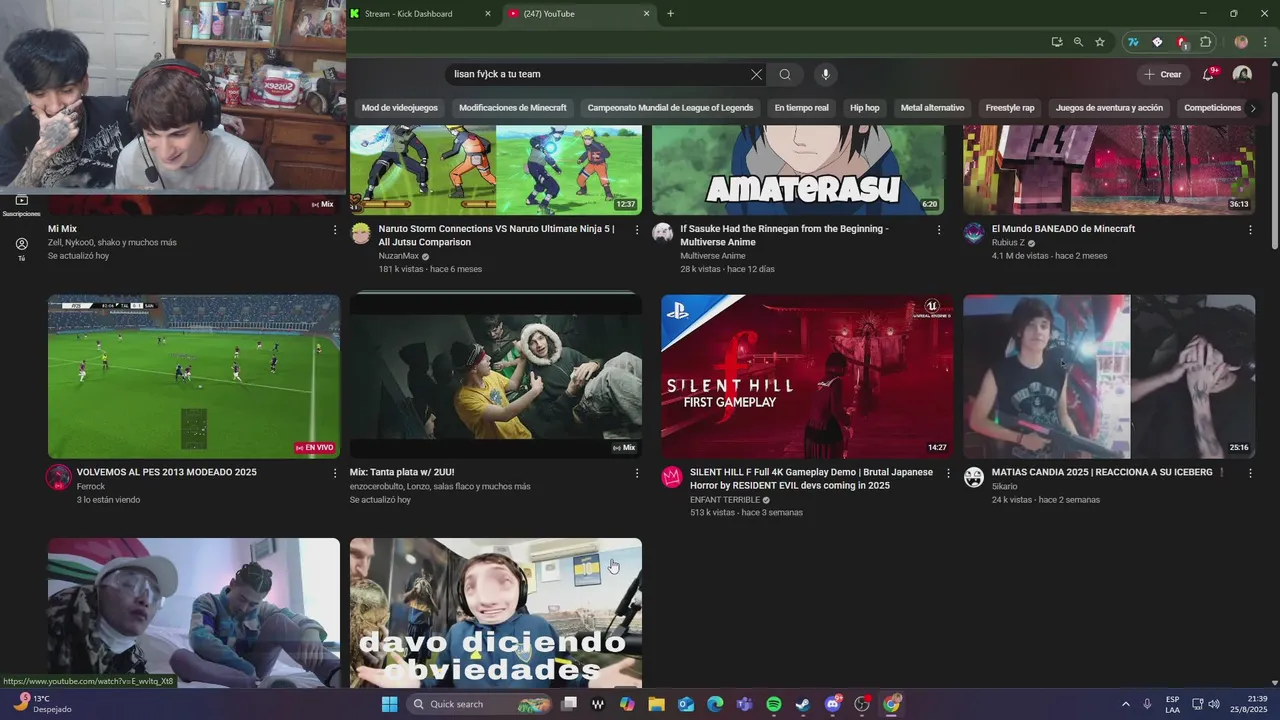Open File Explorer from the taskbar

[x=656, y=704]
